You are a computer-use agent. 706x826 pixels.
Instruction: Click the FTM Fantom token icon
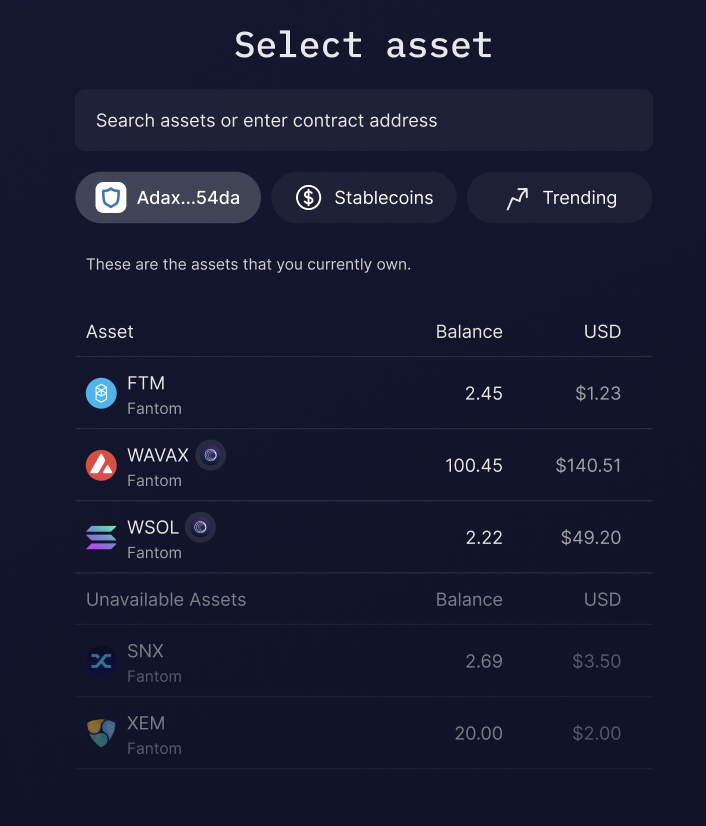(x=100, y=394)
